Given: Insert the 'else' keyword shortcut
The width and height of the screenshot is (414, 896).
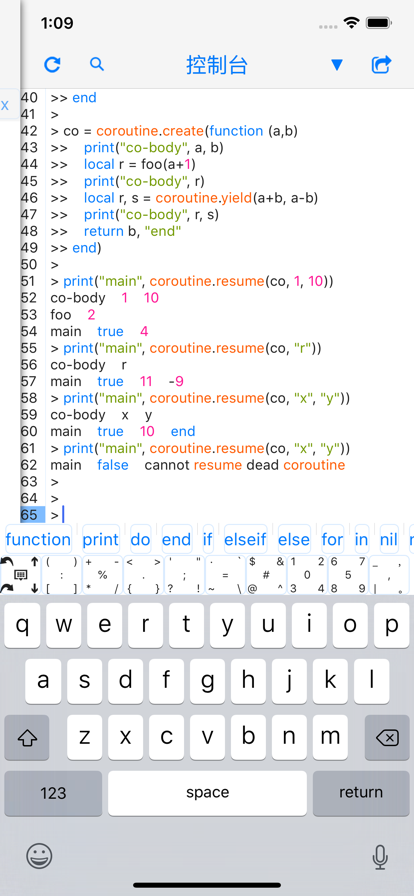Looking at the screenshot, I should click(294, 539).
